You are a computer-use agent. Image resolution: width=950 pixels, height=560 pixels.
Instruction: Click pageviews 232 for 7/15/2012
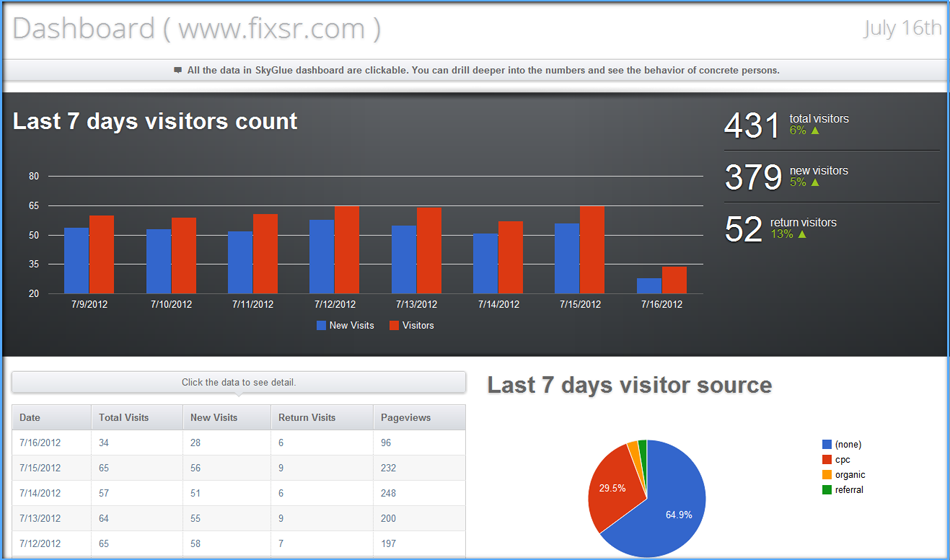[388, 468]
